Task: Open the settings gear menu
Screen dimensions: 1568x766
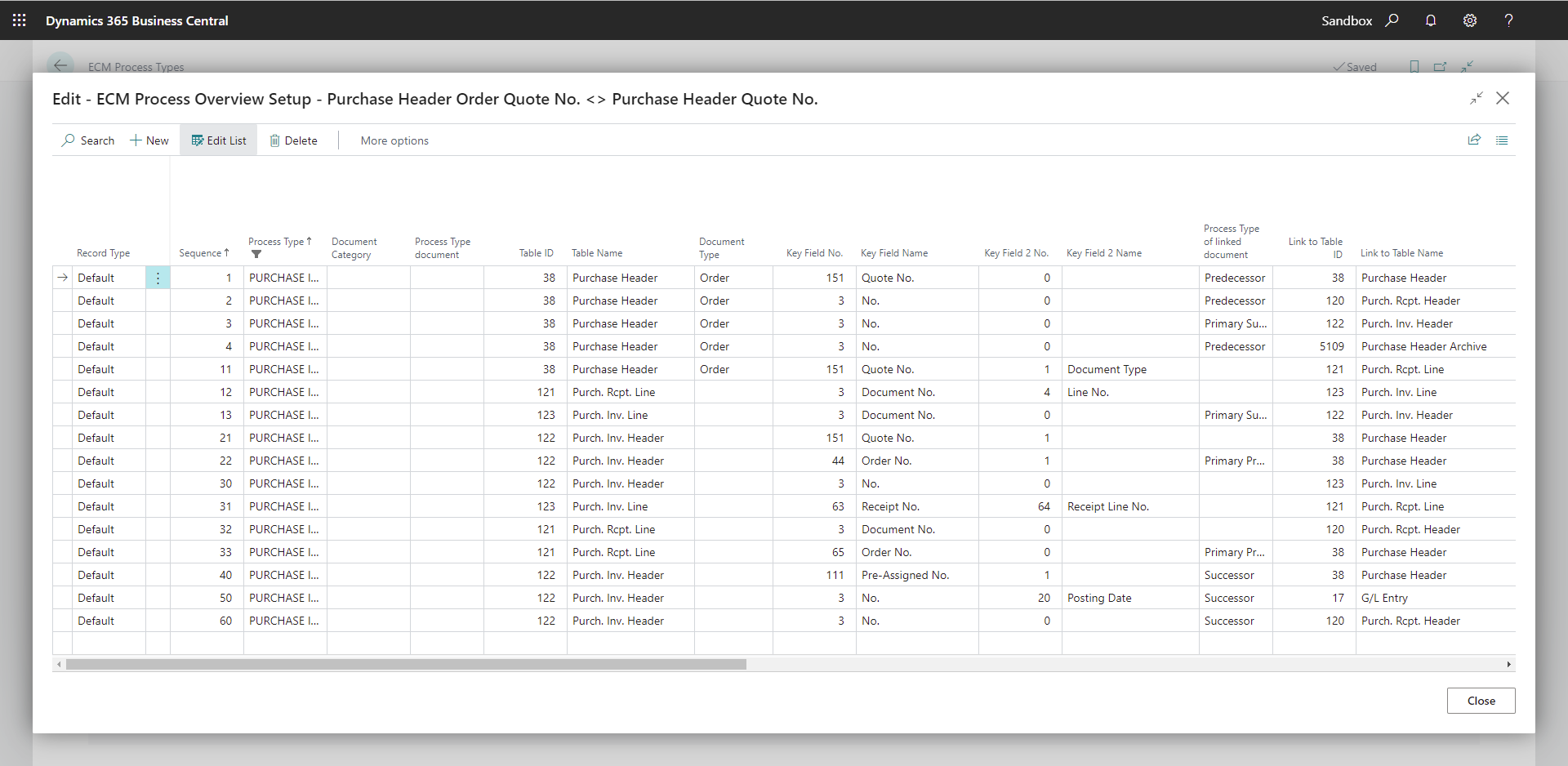Action: (1470, 20)
